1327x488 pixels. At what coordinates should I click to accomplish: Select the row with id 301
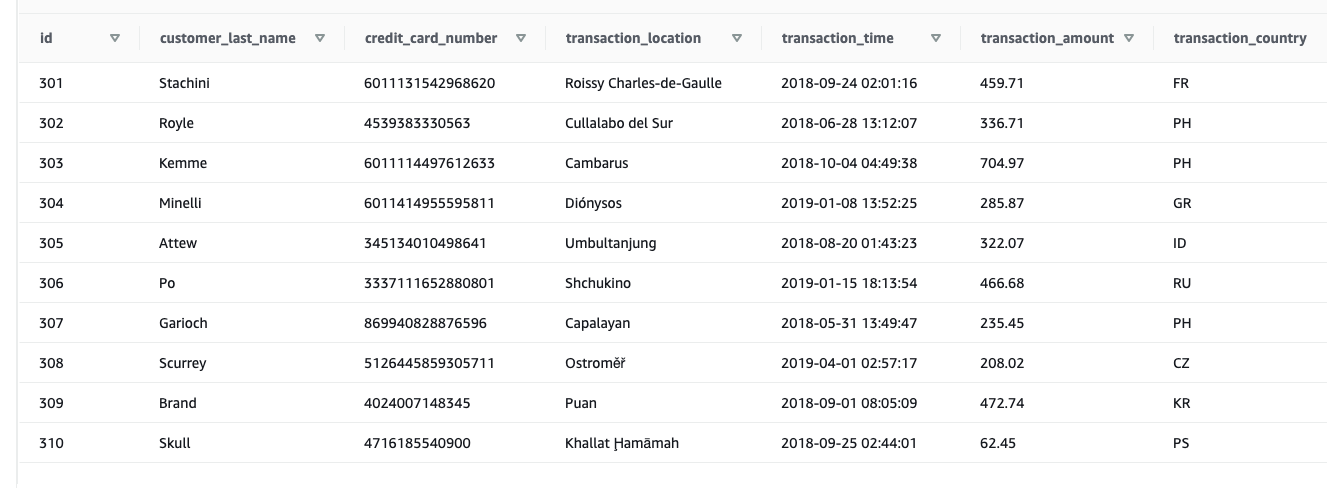(672, 83)
